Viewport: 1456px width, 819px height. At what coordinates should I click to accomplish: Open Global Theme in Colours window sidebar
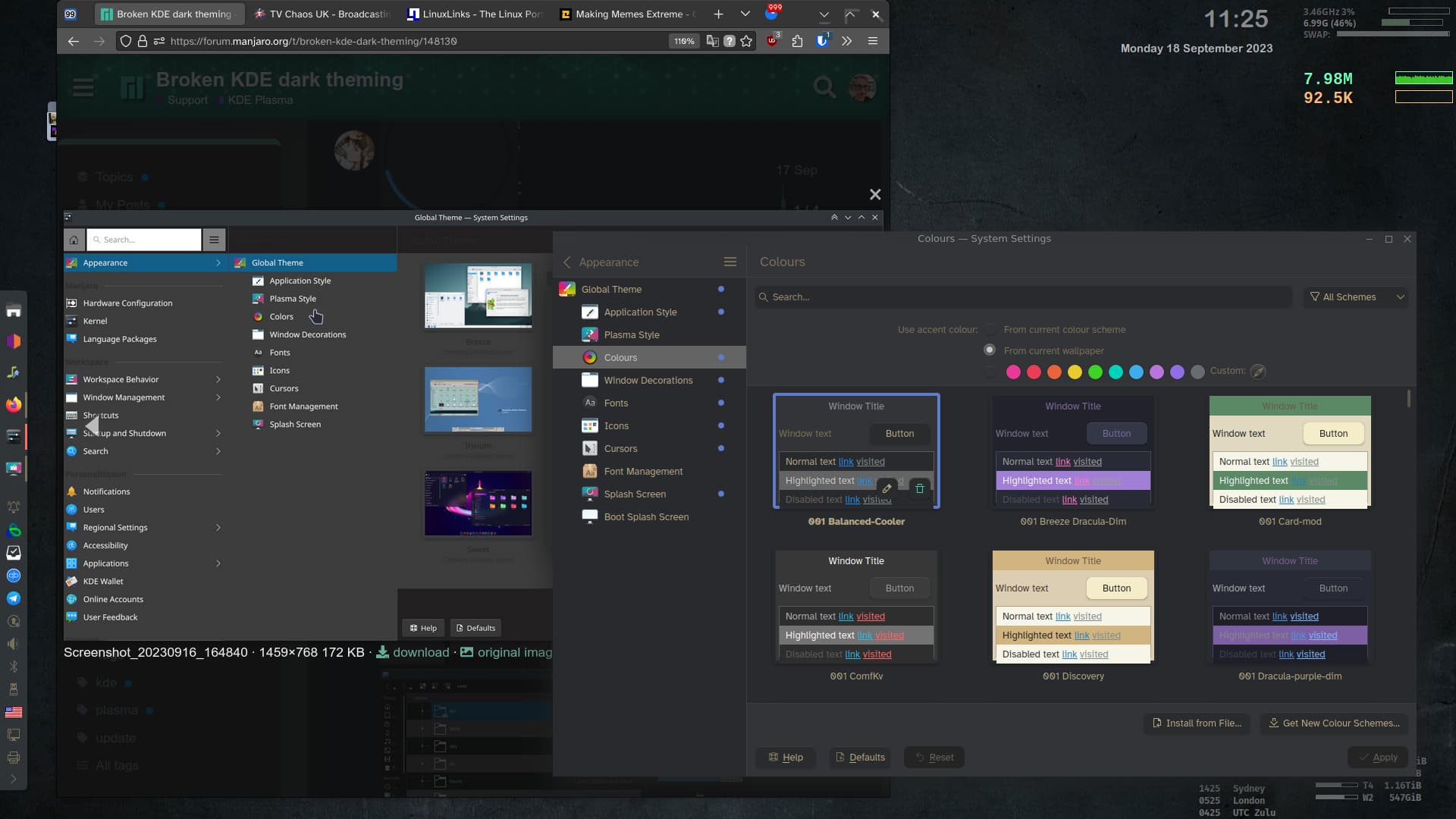pos(649,289)
